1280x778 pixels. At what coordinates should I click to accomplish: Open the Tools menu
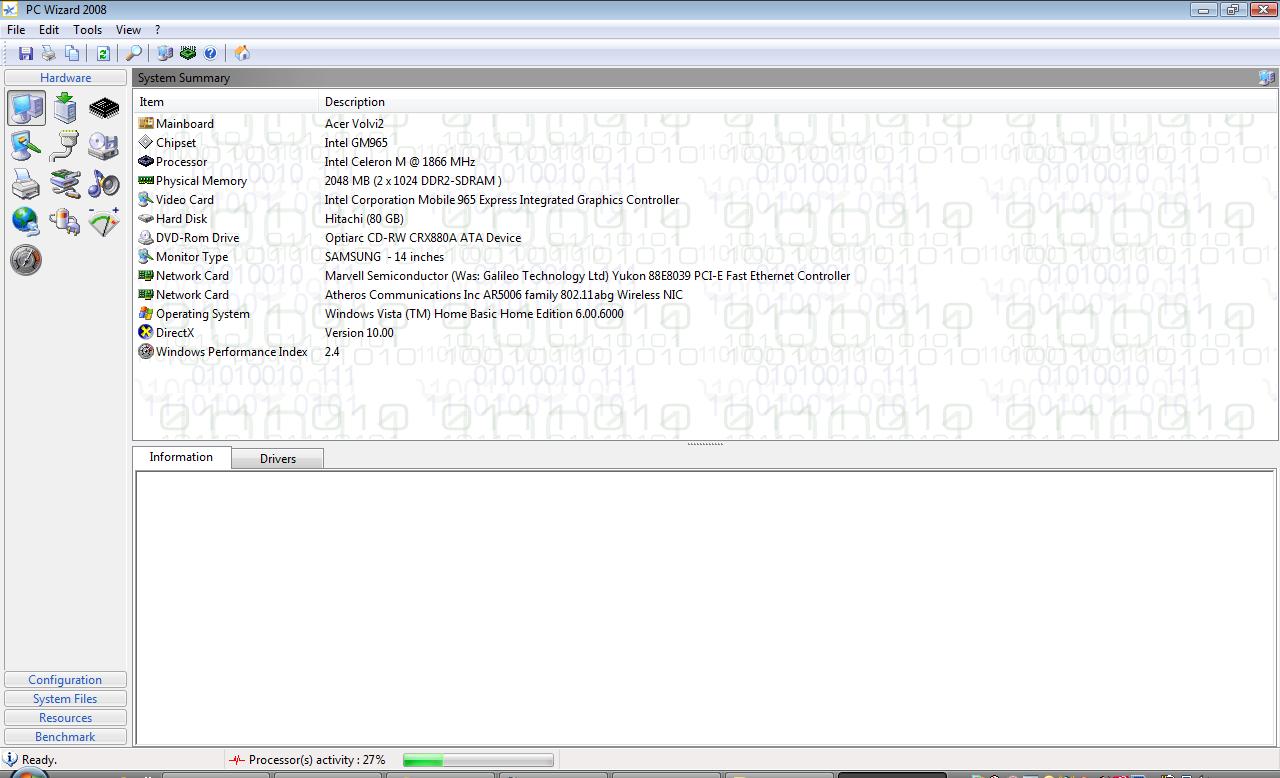pyautogui.click(x=88, y=30)
